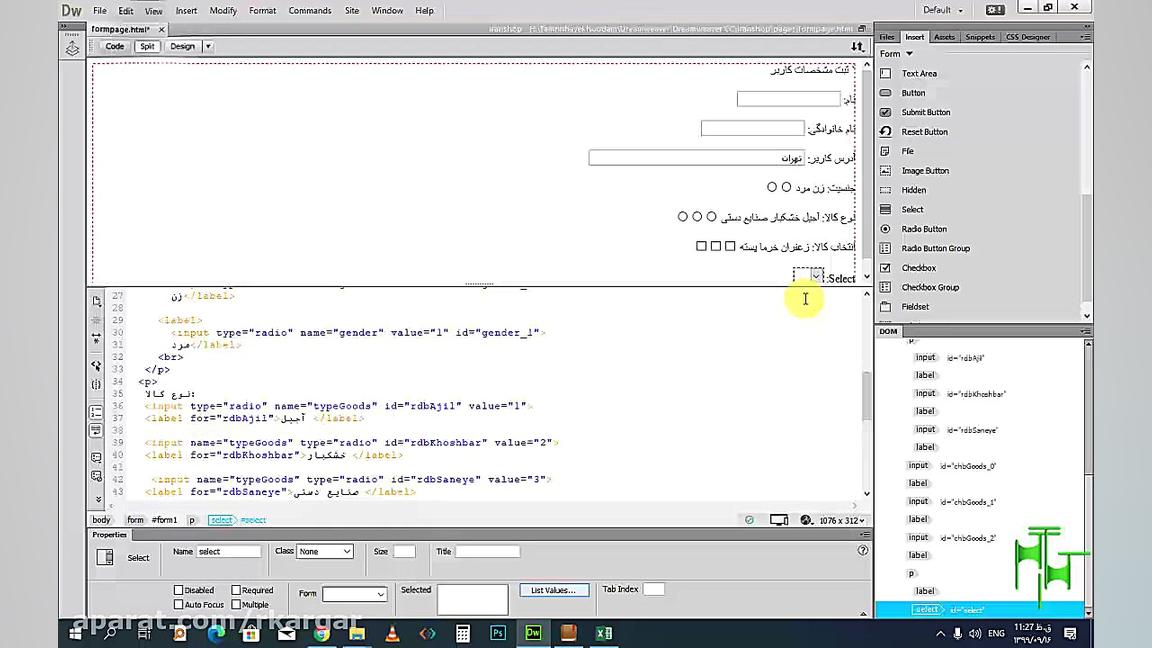Insert a Reset Button form element
This screenshot has width=1152, height=648.
pos(924,131)
